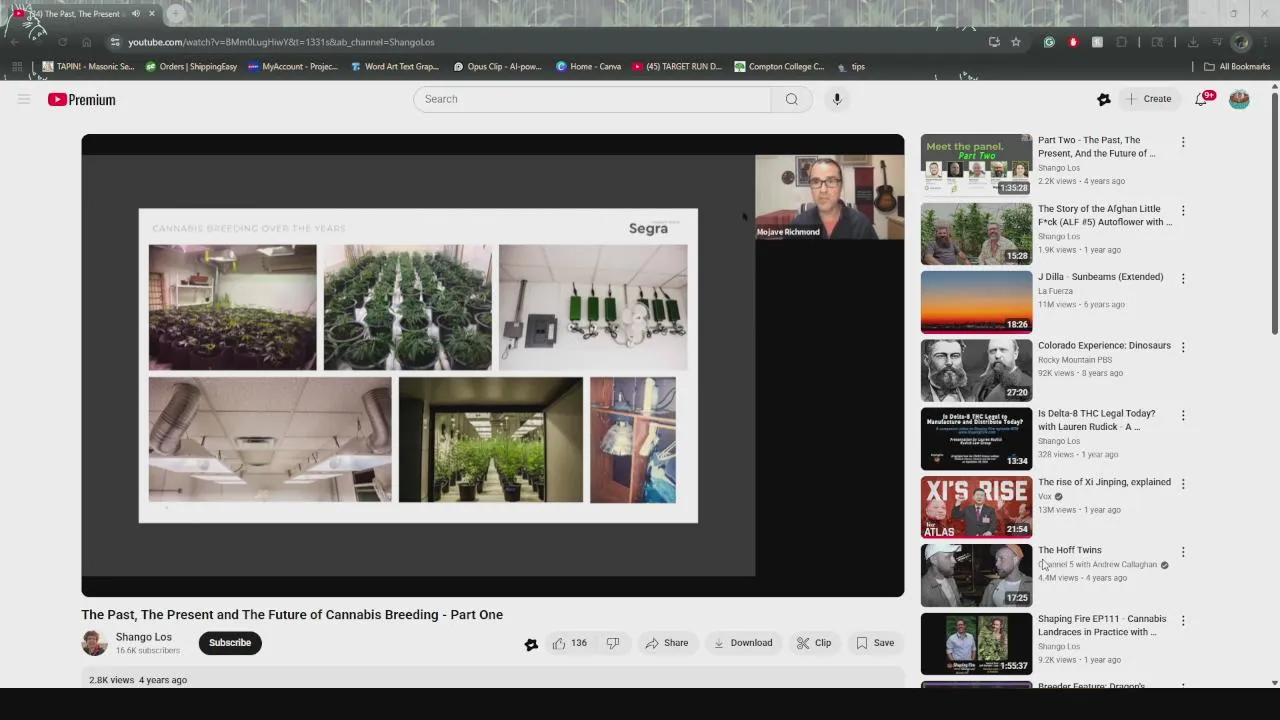The image size is (1280, 720).
Task: Open options for Colorado Experience Dinosaurs video
Action: tap(1183, 347)
